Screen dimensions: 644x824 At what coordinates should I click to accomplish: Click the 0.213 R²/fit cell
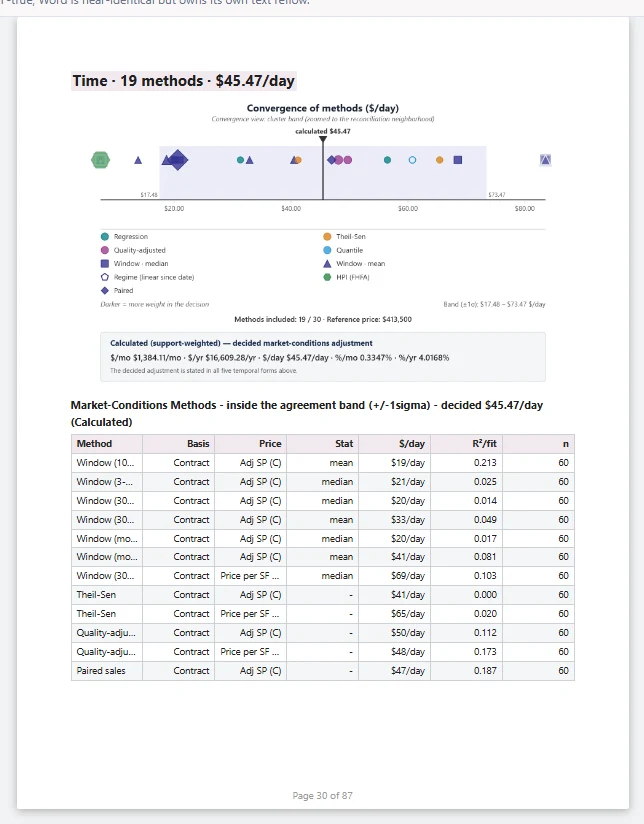click(x=466, y=462)
